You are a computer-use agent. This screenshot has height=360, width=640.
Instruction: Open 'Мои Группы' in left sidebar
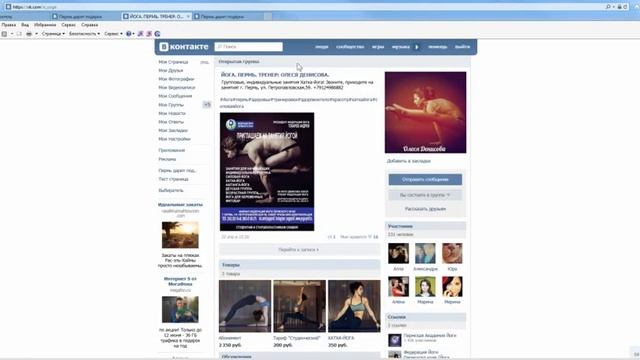[x=171, y=105]
